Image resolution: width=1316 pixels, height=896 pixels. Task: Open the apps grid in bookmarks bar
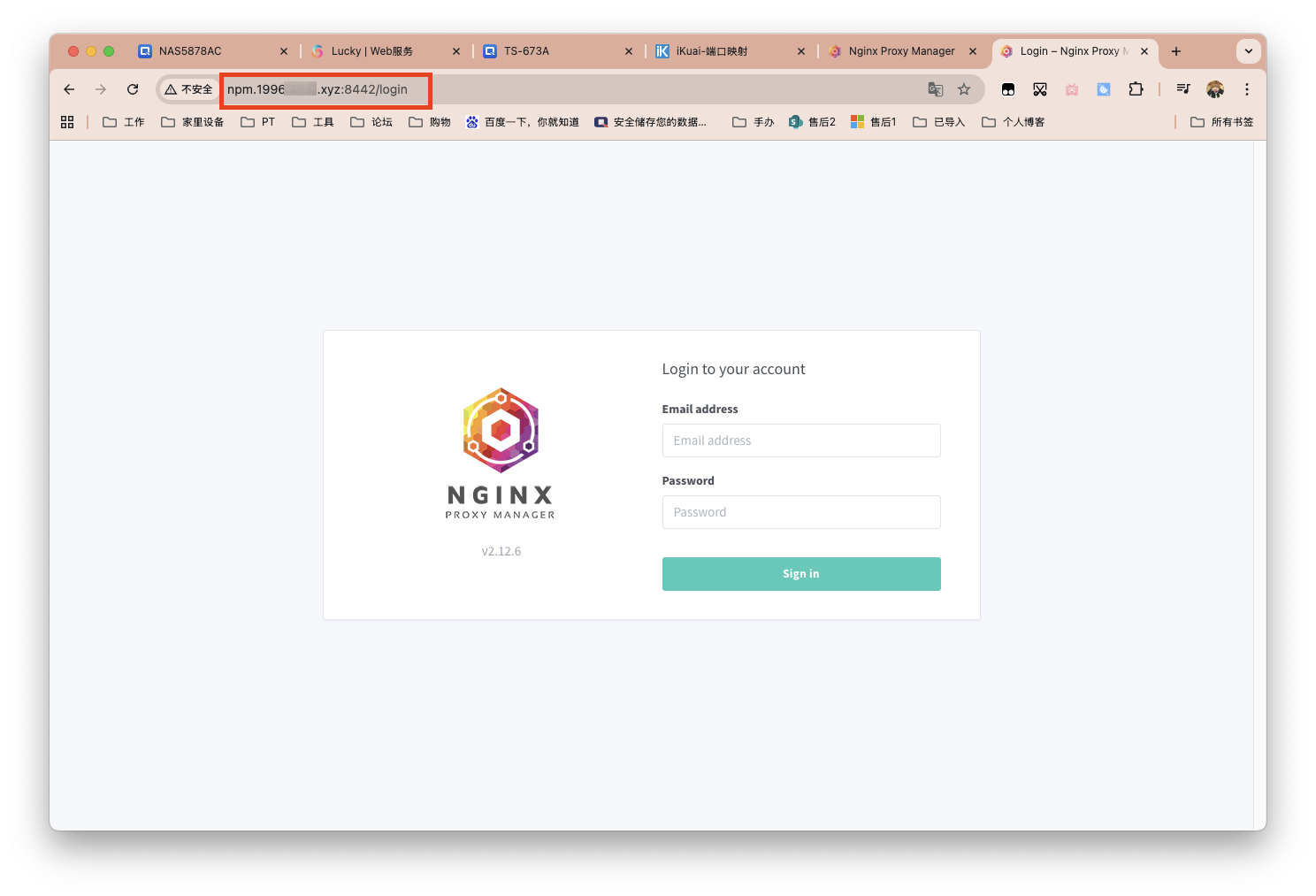click(67, 122)
